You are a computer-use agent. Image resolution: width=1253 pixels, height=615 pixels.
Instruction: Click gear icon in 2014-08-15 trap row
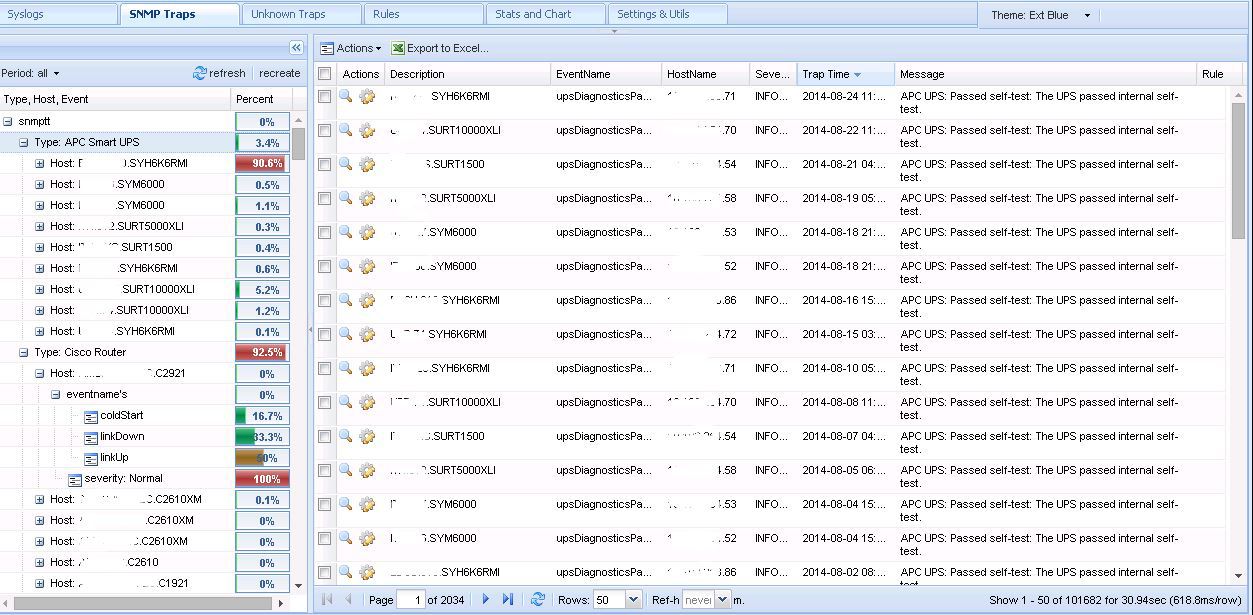pyautogui.click(x=367, y=335)
